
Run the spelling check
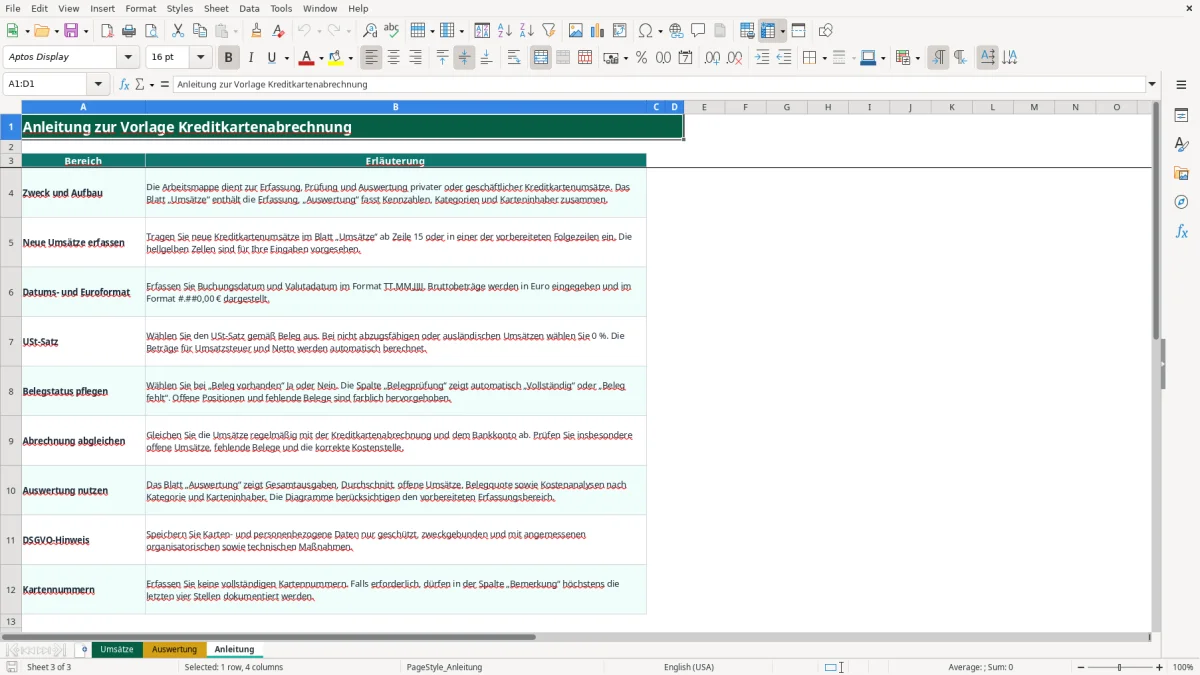click(392, 31)
